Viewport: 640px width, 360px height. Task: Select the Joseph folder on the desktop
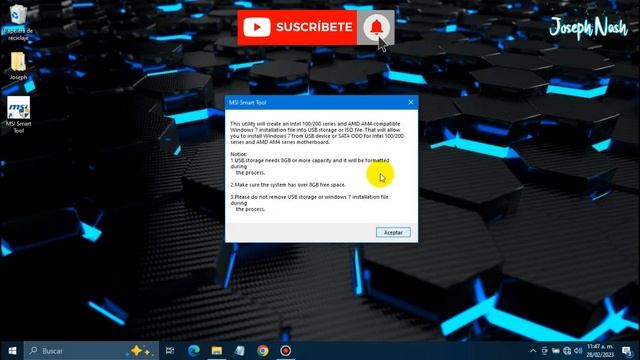[x=18, y=66]
